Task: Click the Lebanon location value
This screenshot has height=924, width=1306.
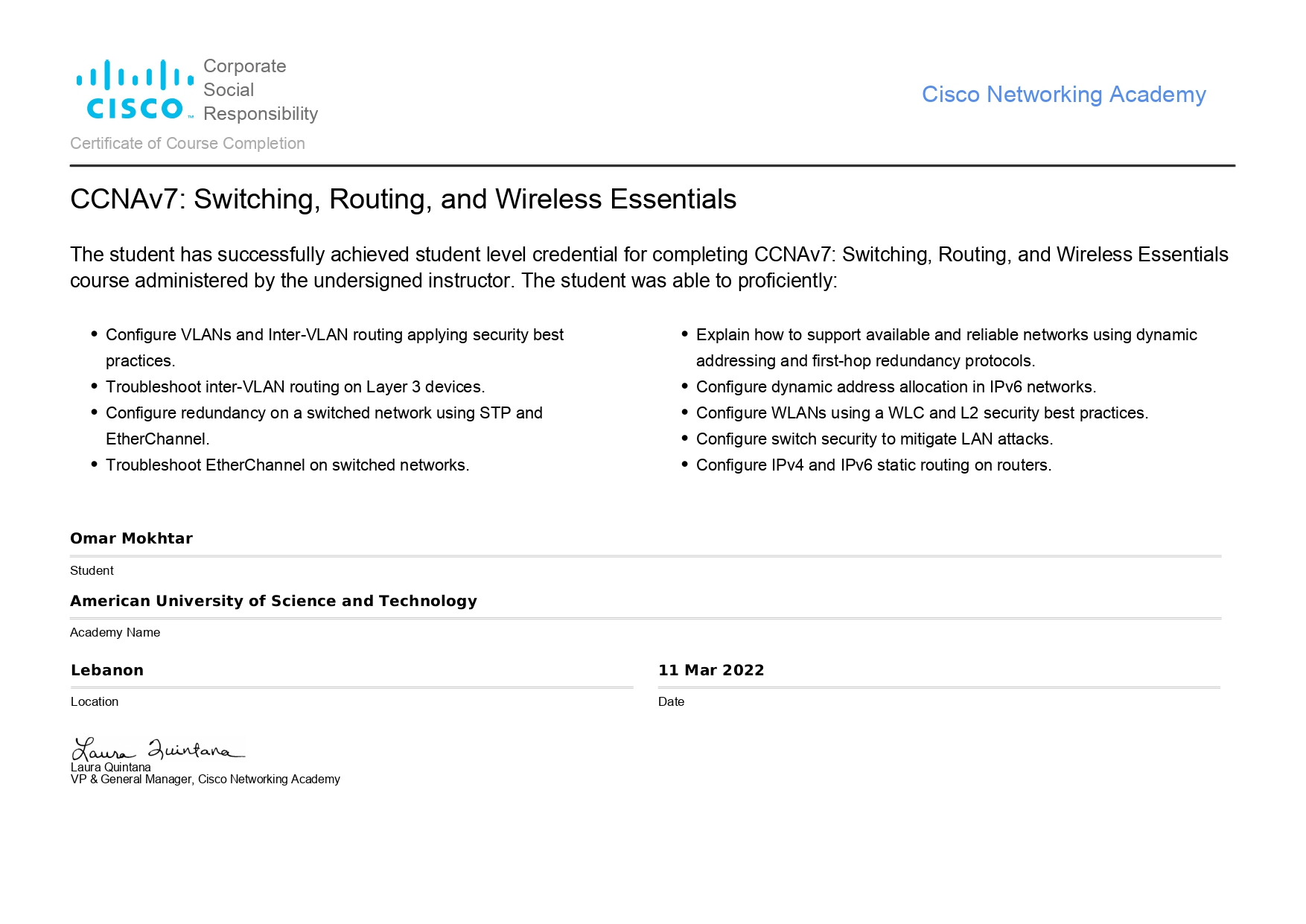Action: [x=107, y=670]
